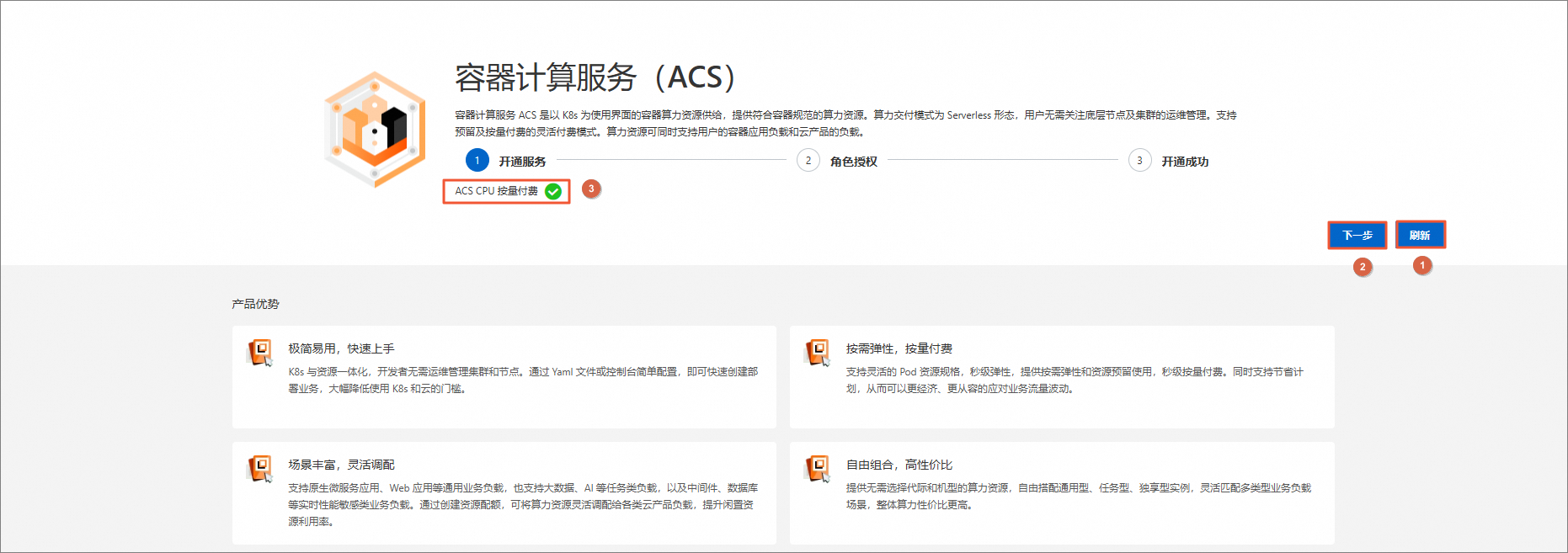The height and width of the screenshot is (553, 1568).
Task: Click the 开通服务 step label
Action: (522, 162)
